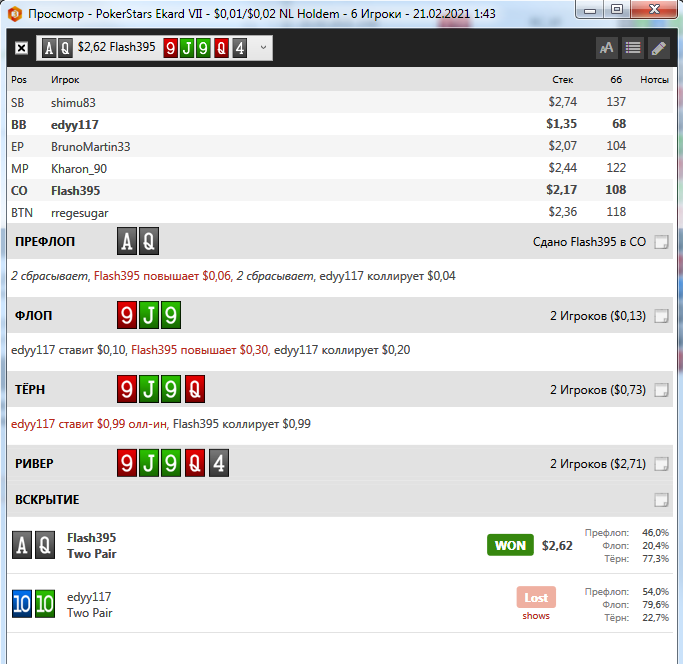
Task: Toggle the note checkbox in РИВЕР row
Action: tap(661, 464)
